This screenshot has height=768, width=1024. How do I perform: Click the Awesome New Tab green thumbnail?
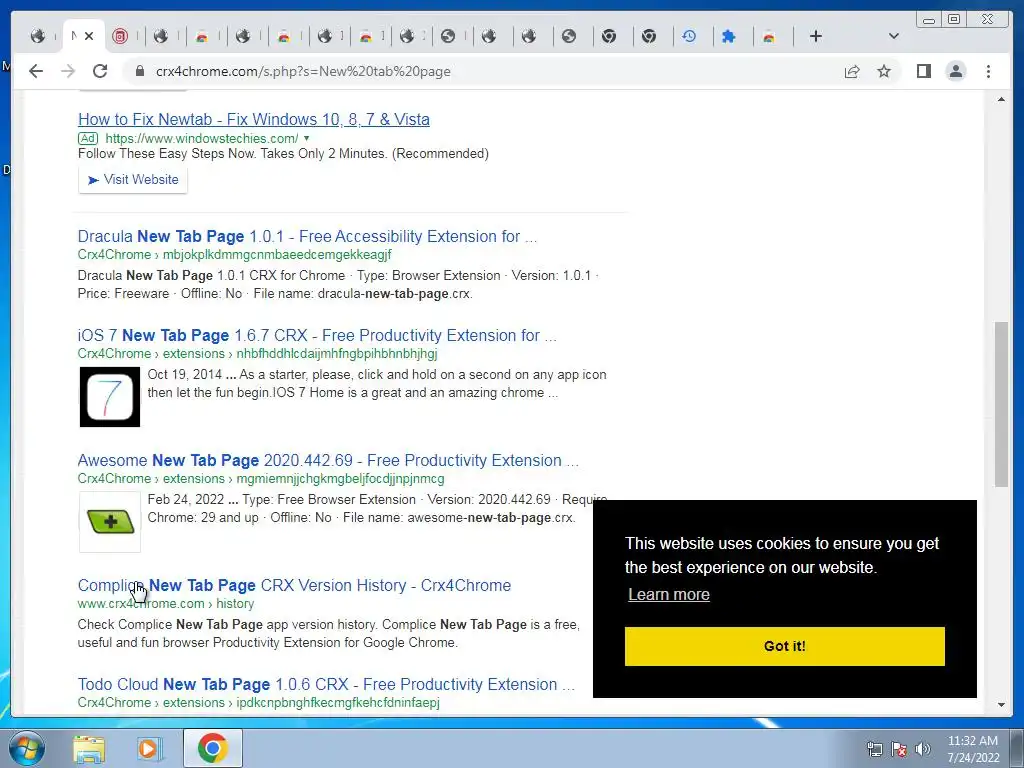point(110,522)
